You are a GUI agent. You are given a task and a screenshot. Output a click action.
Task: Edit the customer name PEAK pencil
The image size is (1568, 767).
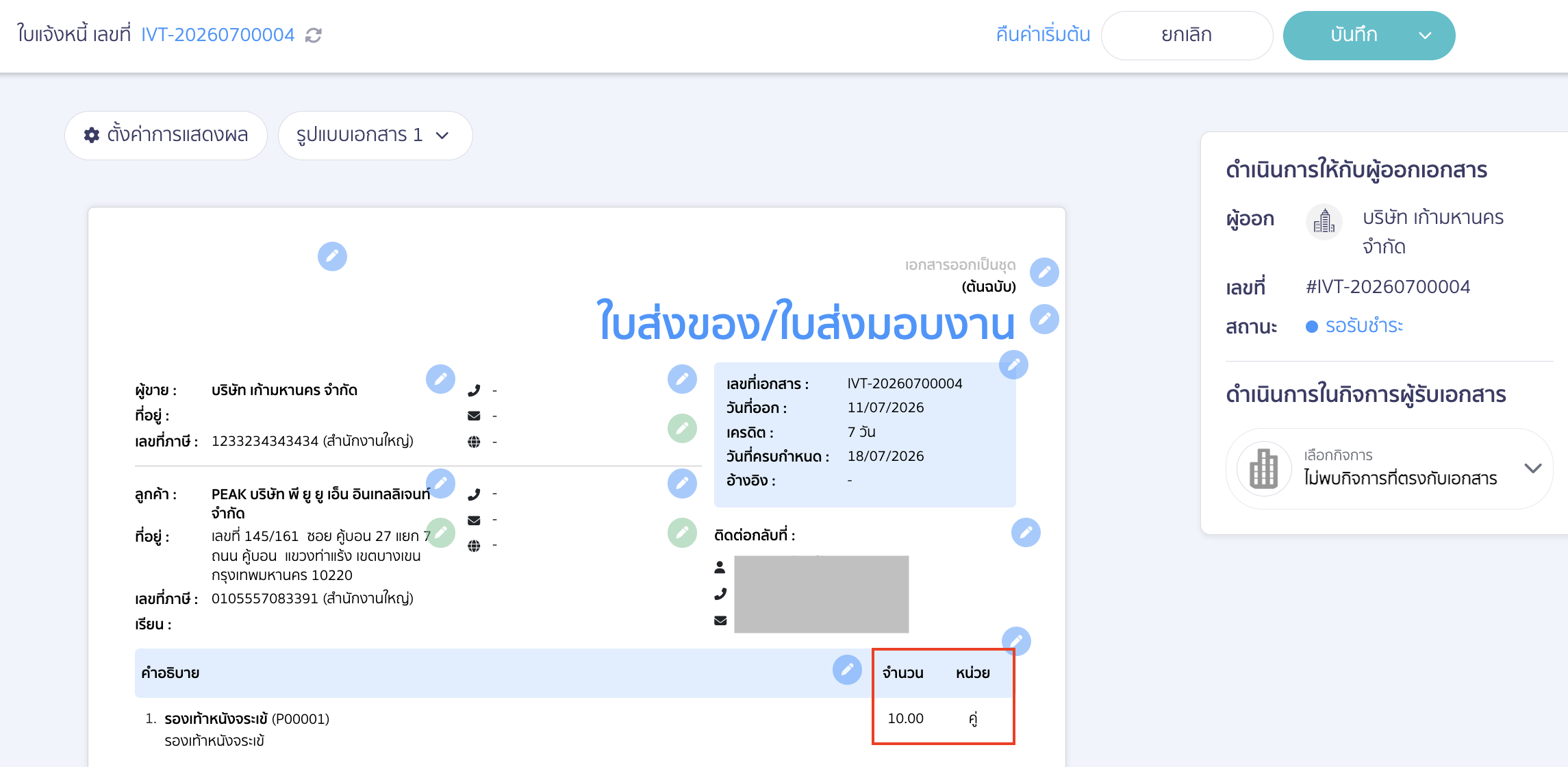(440, 483)
